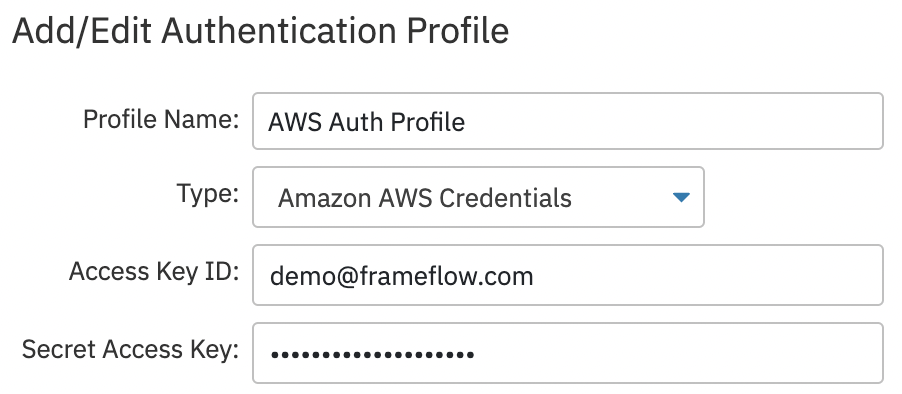Place cursor after .com in Access Key ID
The image size is (902, 394).
pyautogui.click(x=534, y=276)
